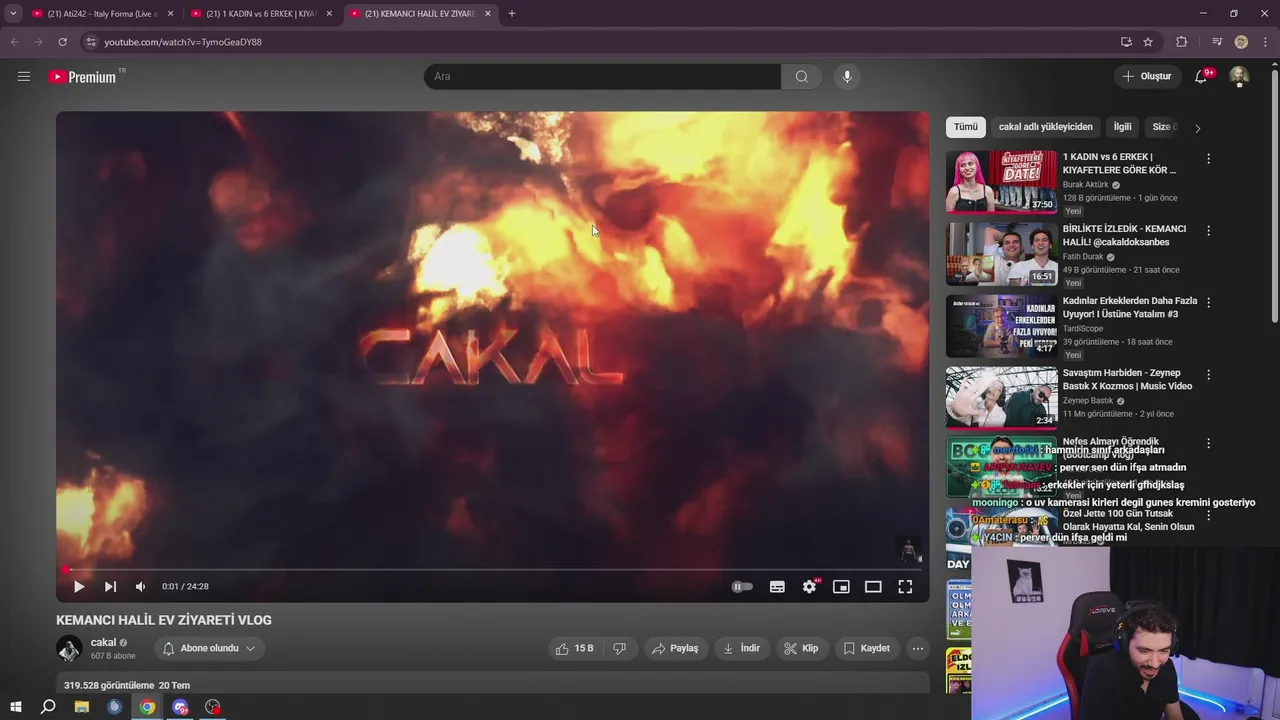Open options for Nefes Almayı Öğrendik video

[1208, 443]
